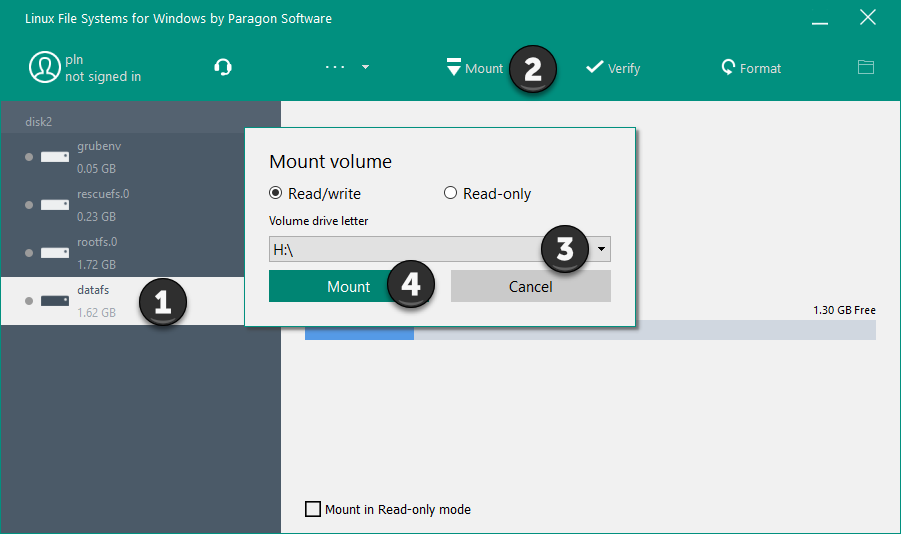Click the Format toolbar icon

(x=728, y=68)
